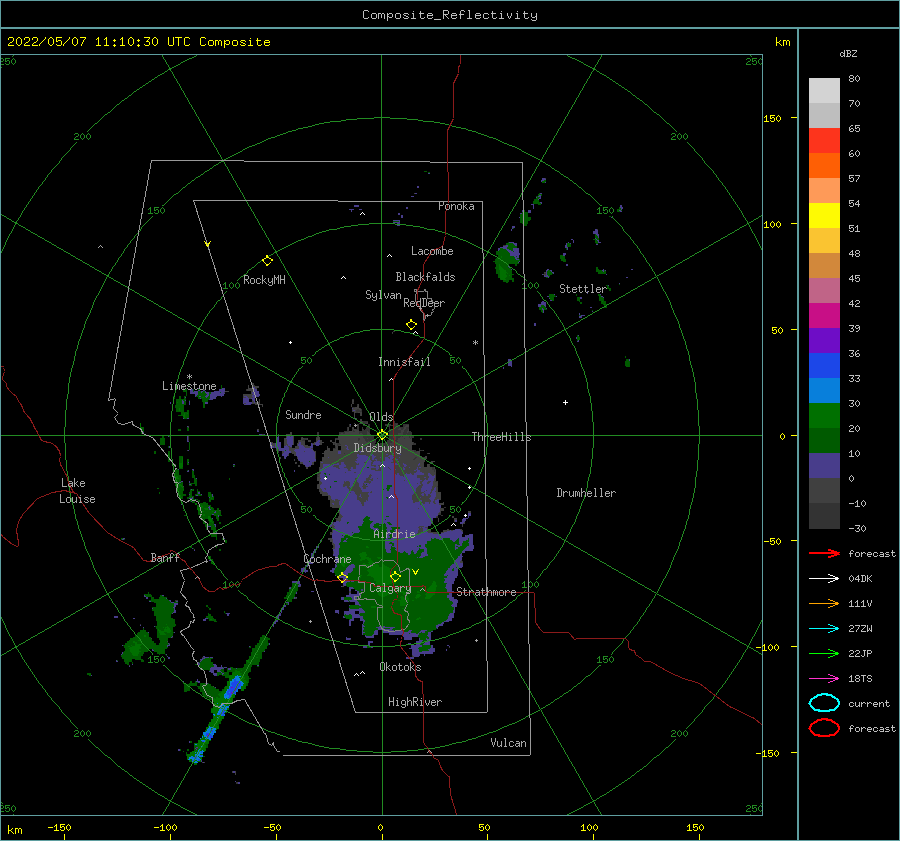Viewport: 900px width, 841px height.
Task: Click the asterisk marker east of Innisfail
Action: click(x=475, y=343)
